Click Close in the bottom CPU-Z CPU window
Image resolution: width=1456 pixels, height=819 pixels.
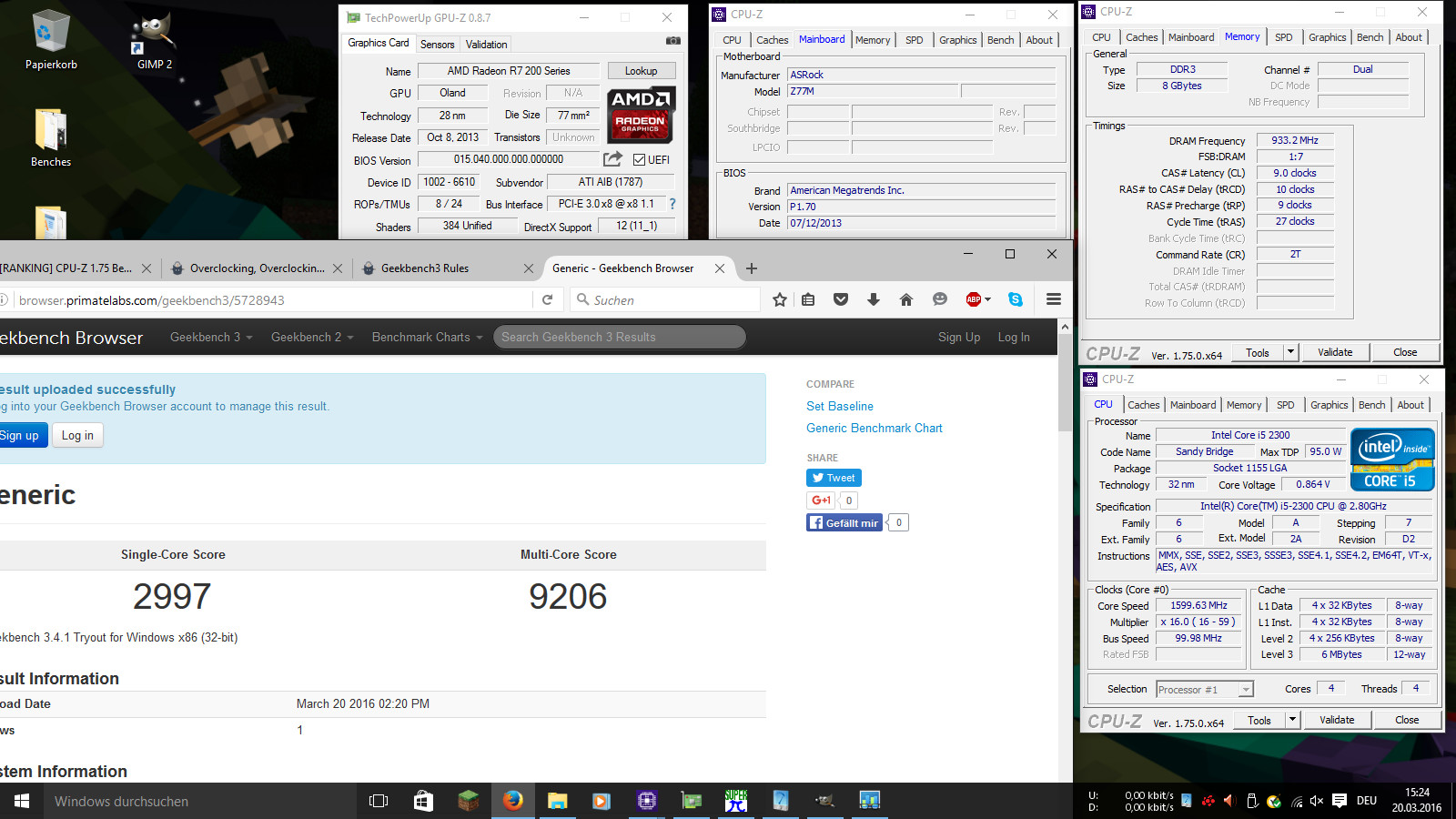point(1407,720)
